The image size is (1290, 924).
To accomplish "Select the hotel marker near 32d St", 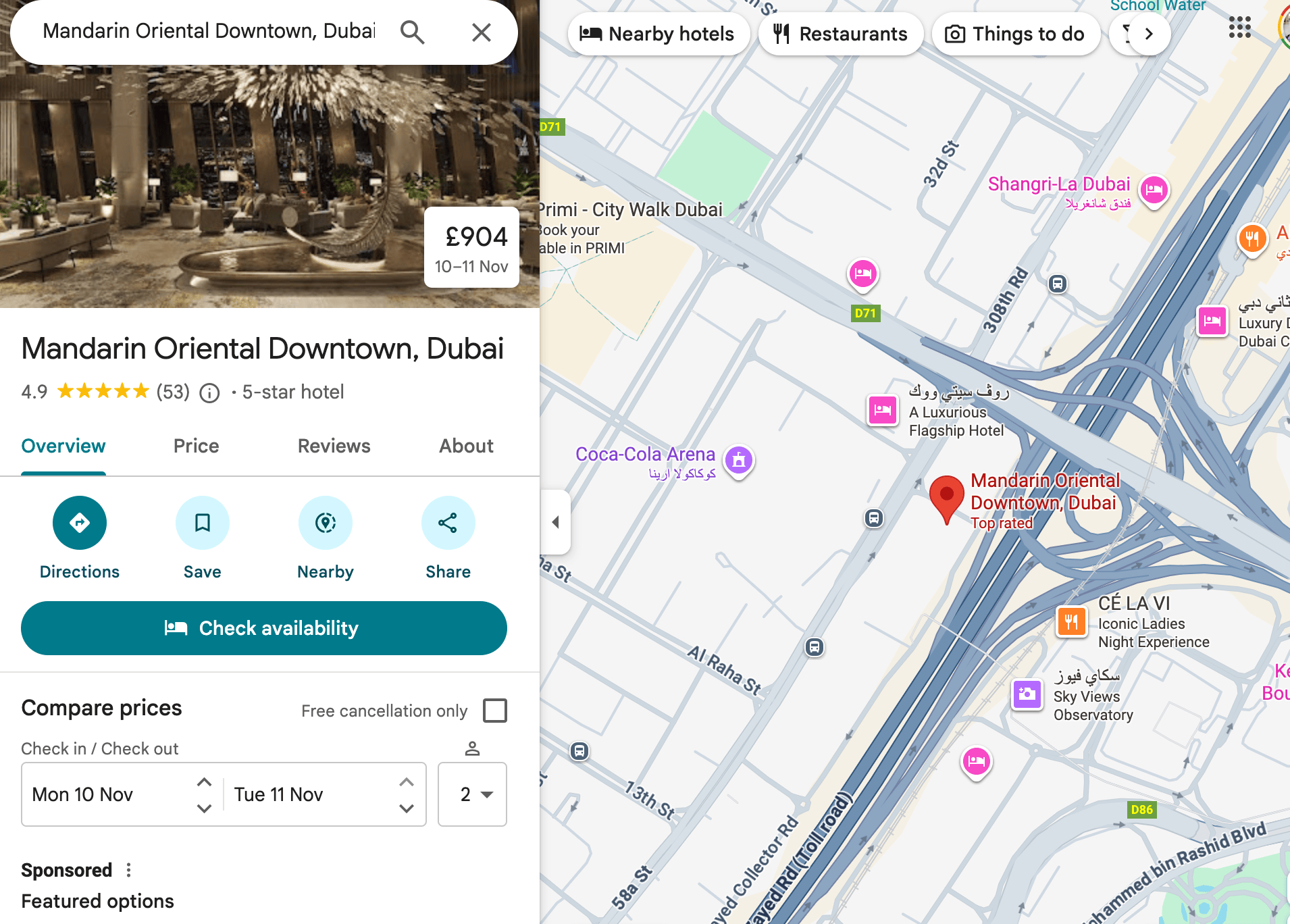I will 863,275.
